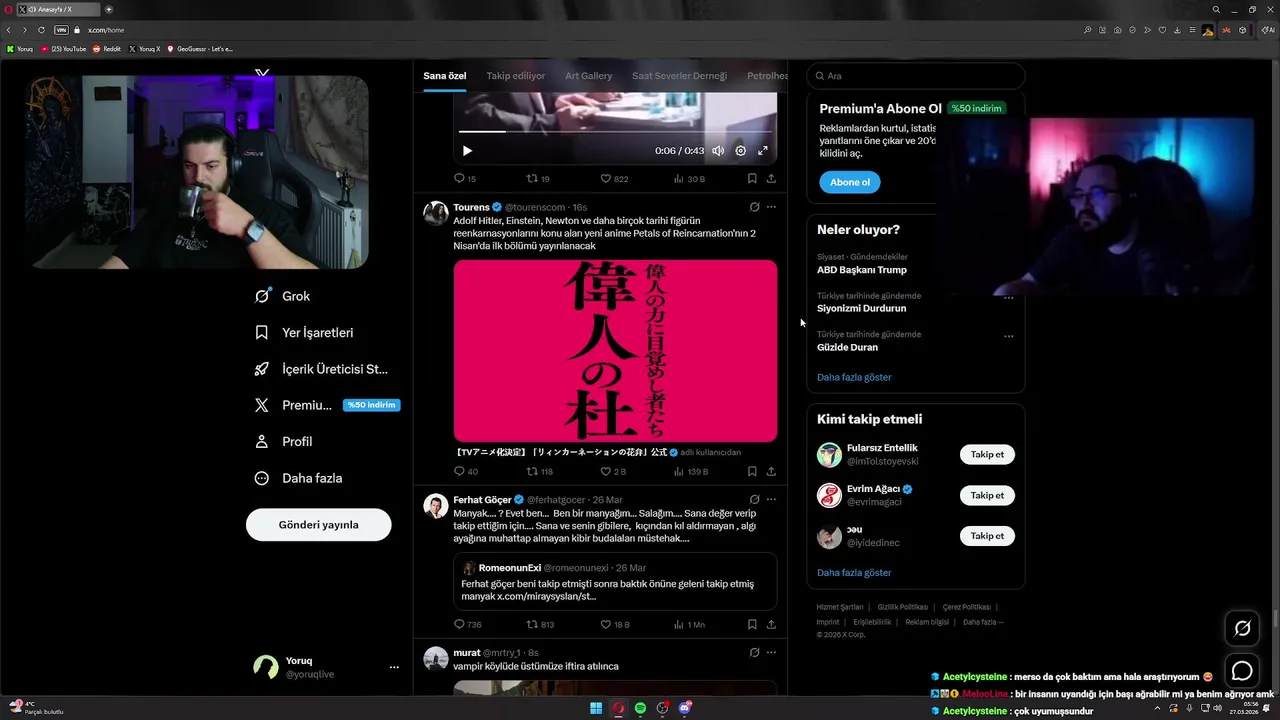Show more trends via Daha fazla göster
The width and height of the screenshot is (1280, 720).
click(x=854, y=377)
